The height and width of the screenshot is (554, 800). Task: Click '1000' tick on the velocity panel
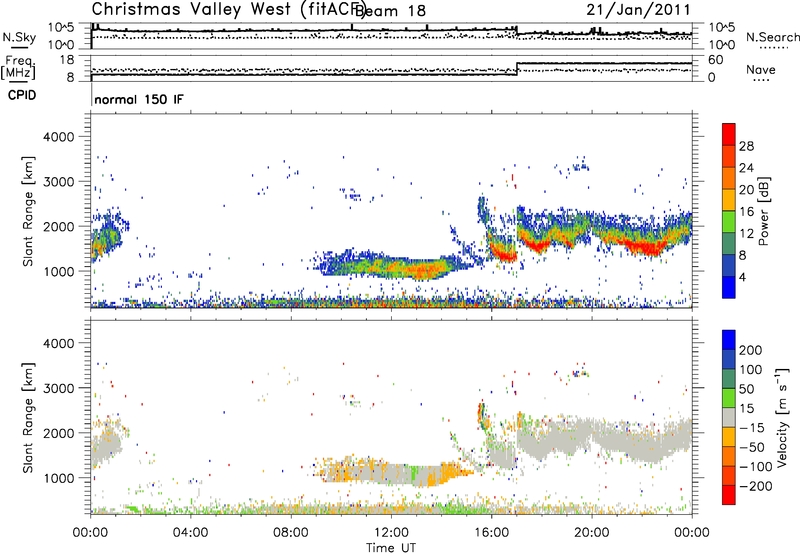point(58,478)
